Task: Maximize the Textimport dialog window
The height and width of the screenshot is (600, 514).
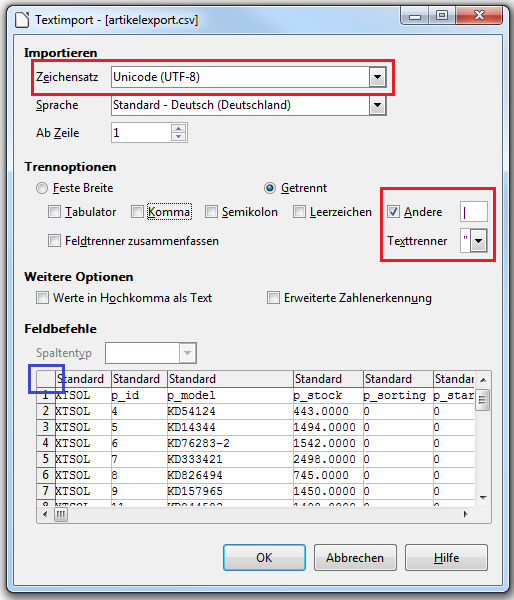Action: point(442,16)
